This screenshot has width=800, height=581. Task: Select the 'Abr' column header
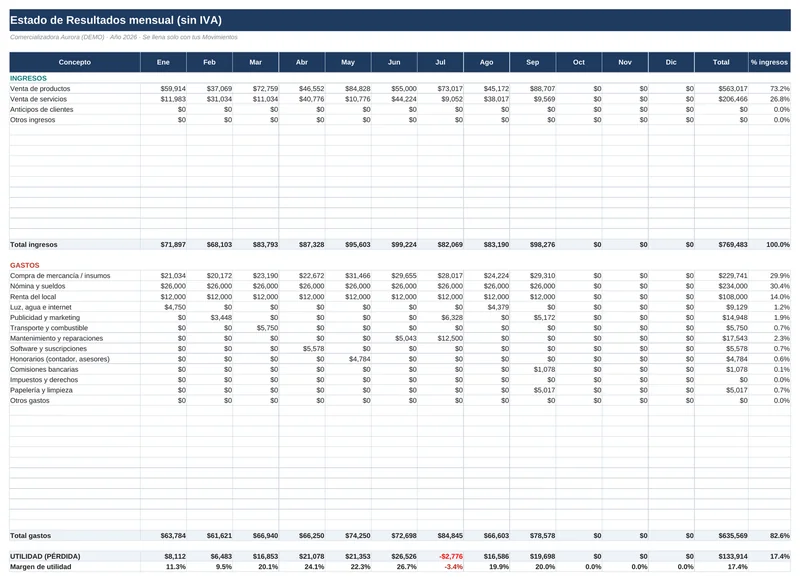point(302,62)
